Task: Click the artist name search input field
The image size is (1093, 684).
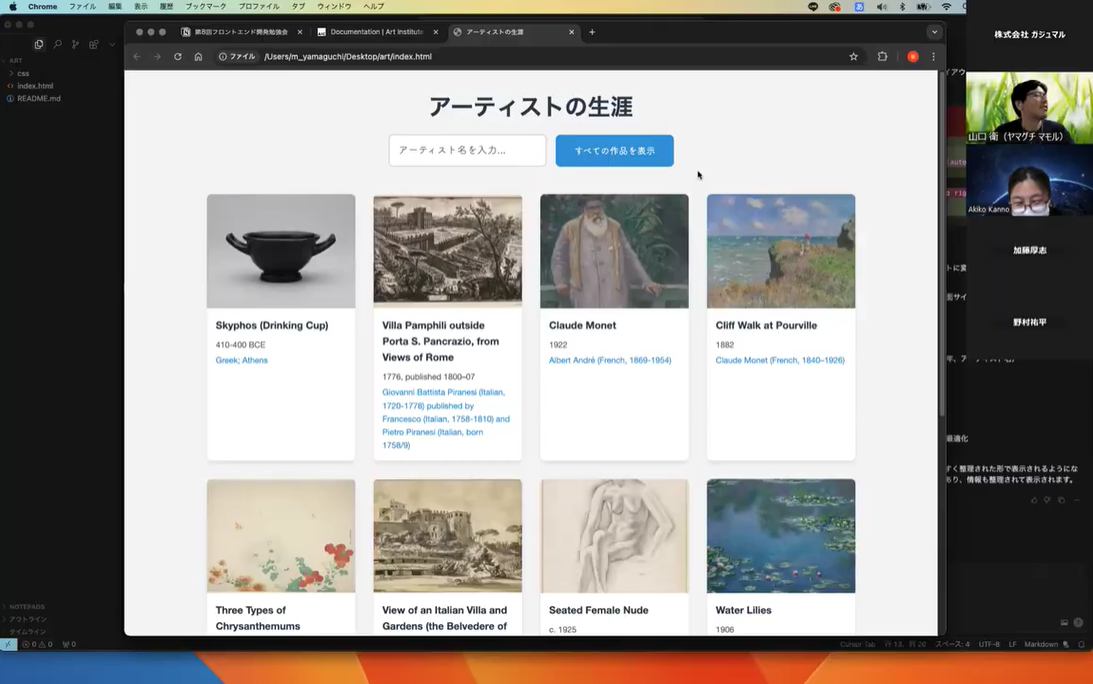Action: tap(468, 151)
